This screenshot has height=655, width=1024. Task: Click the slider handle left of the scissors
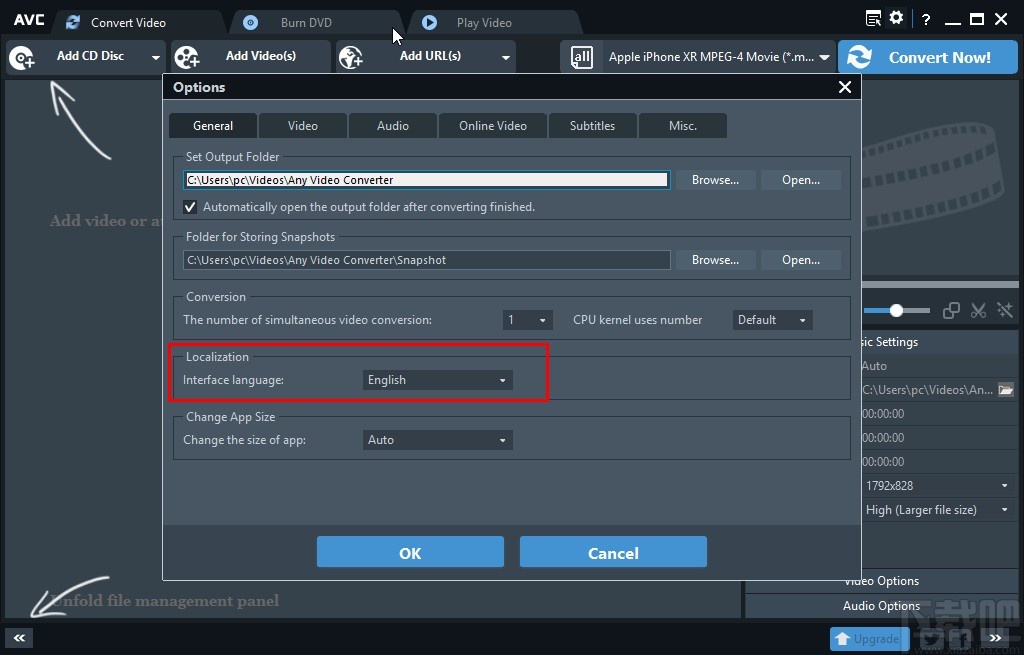[x=896, y=311]
